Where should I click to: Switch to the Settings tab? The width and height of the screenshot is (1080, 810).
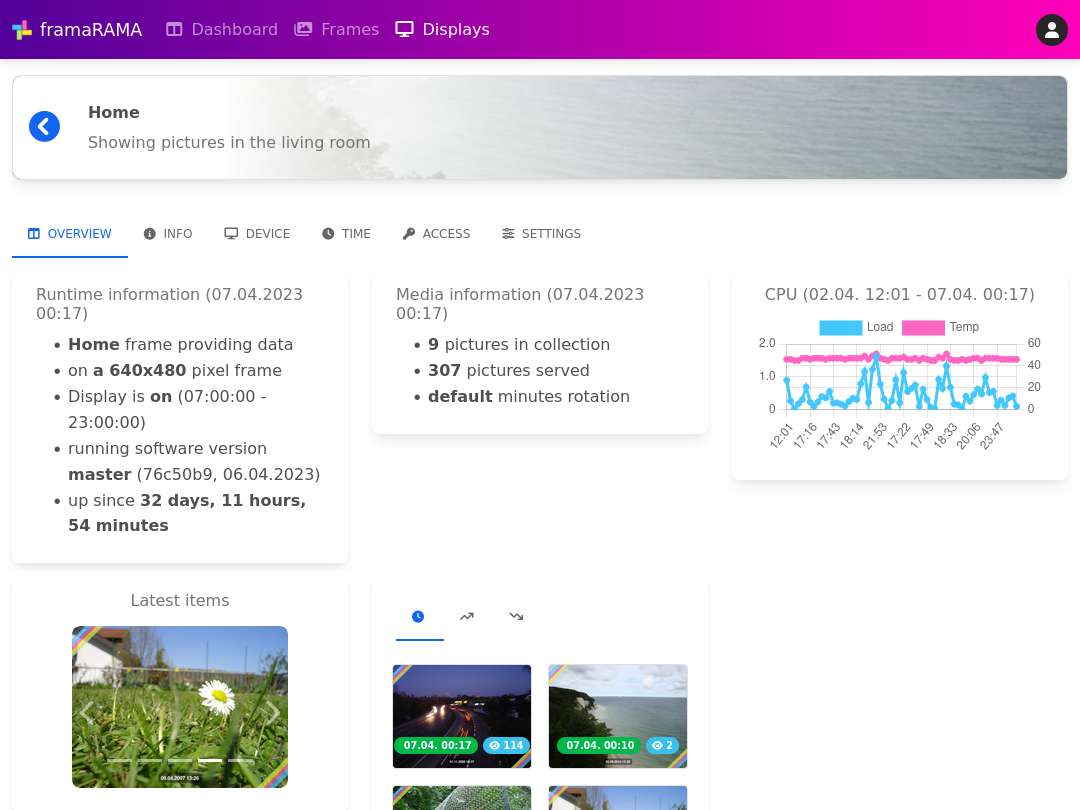541,234
